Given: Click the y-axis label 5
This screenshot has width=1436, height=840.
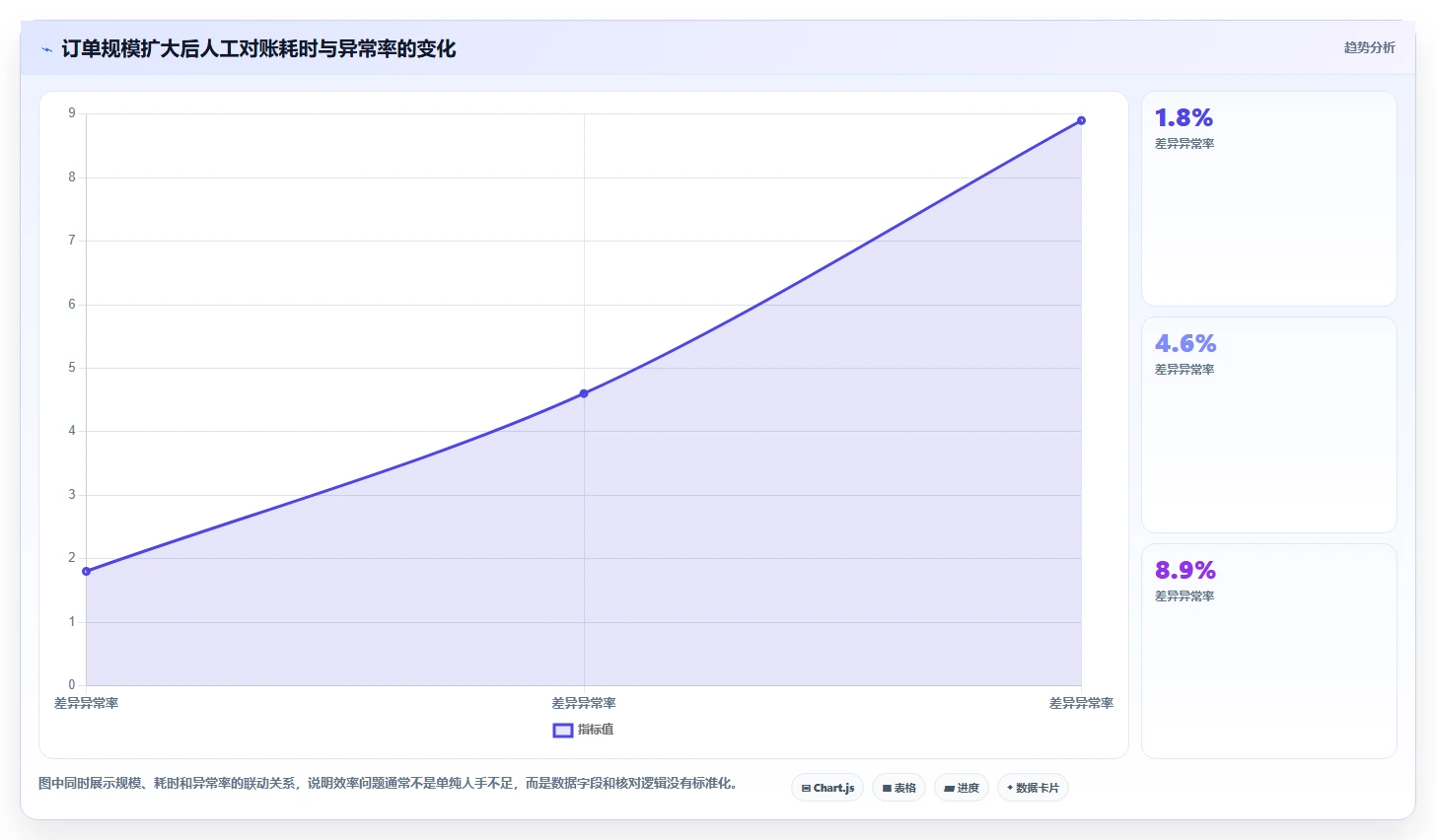Looking at the screenshot, I should coord(72,368).
